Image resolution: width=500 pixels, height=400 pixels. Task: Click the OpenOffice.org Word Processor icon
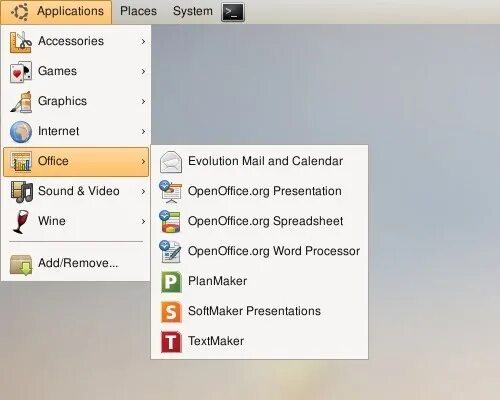click(170, 252)
